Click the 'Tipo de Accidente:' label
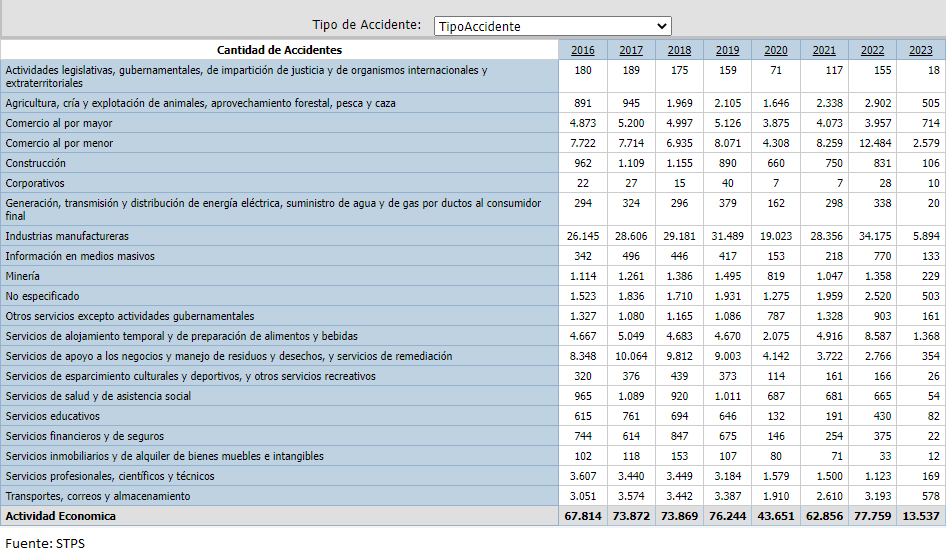This screenshot has width=946, height=556. pos(367,25)
